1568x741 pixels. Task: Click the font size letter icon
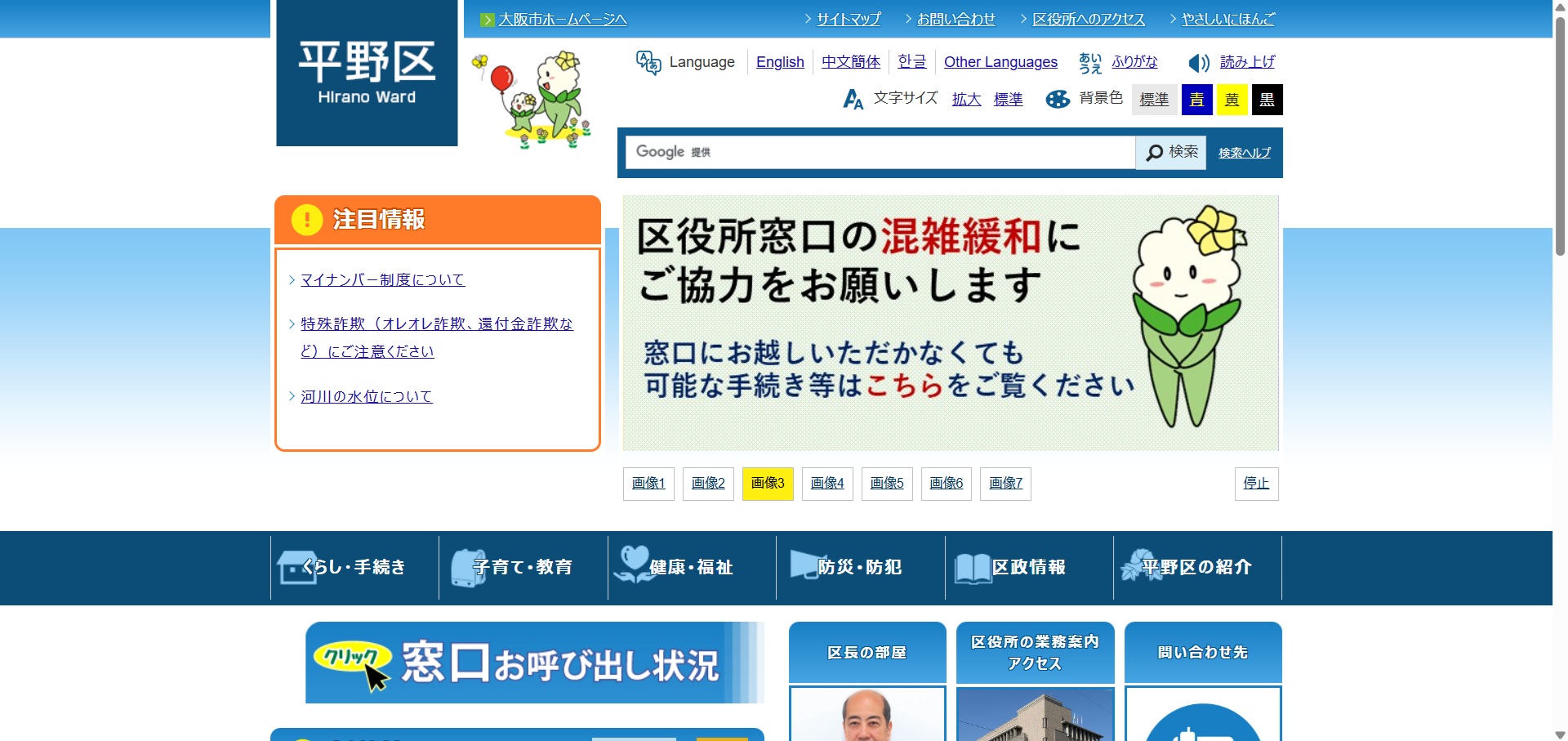click(x=853, y=100)
